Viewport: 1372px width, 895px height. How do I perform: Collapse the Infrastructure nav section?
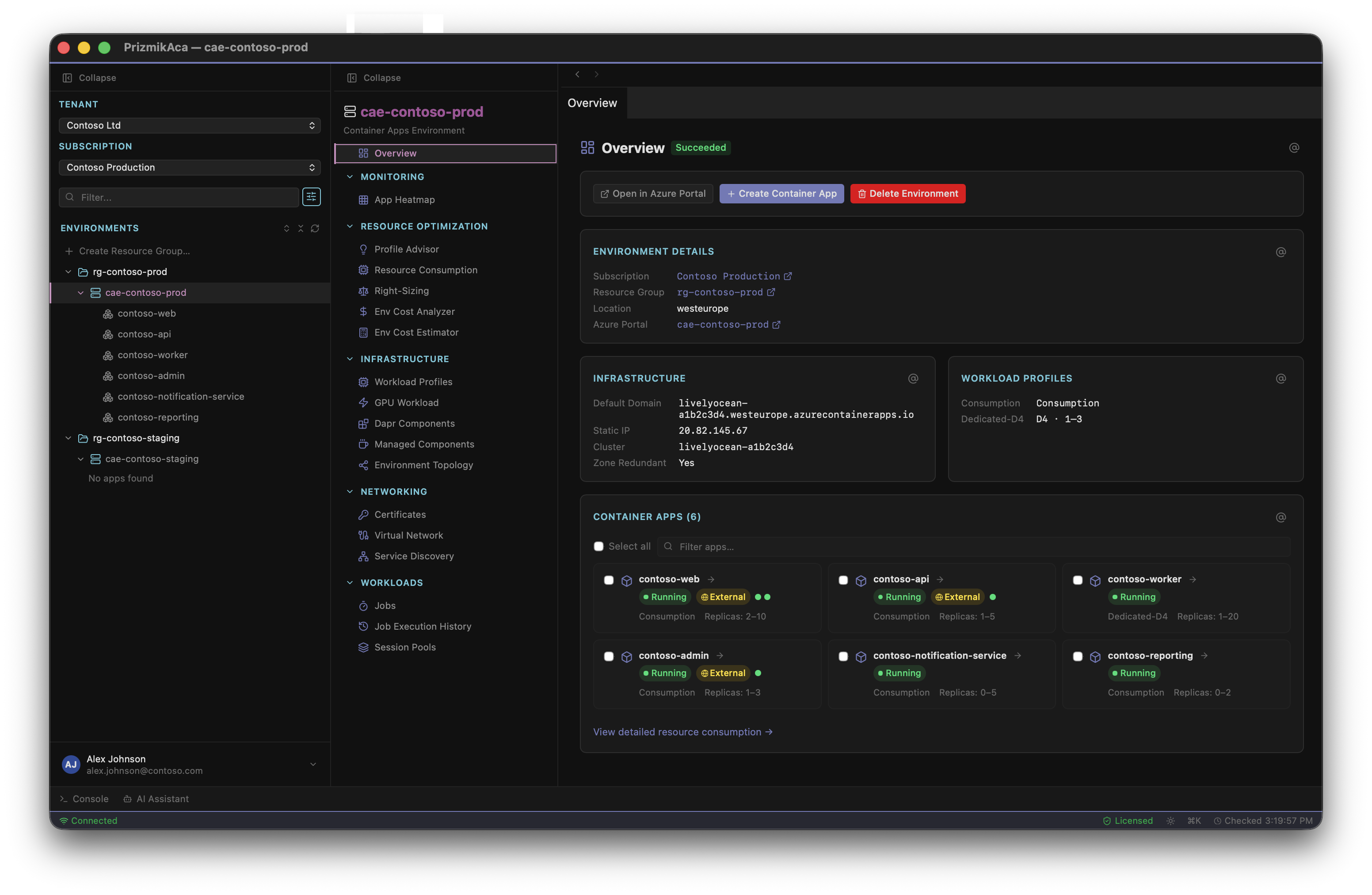point(349,359)
